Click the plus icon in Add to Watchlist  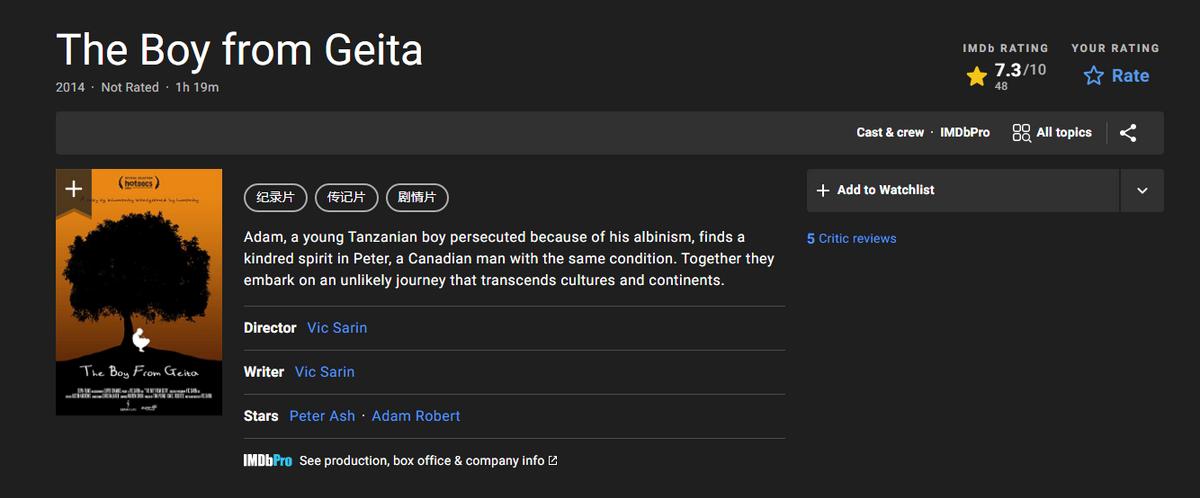pyautogui.click(x=823, y=190)
